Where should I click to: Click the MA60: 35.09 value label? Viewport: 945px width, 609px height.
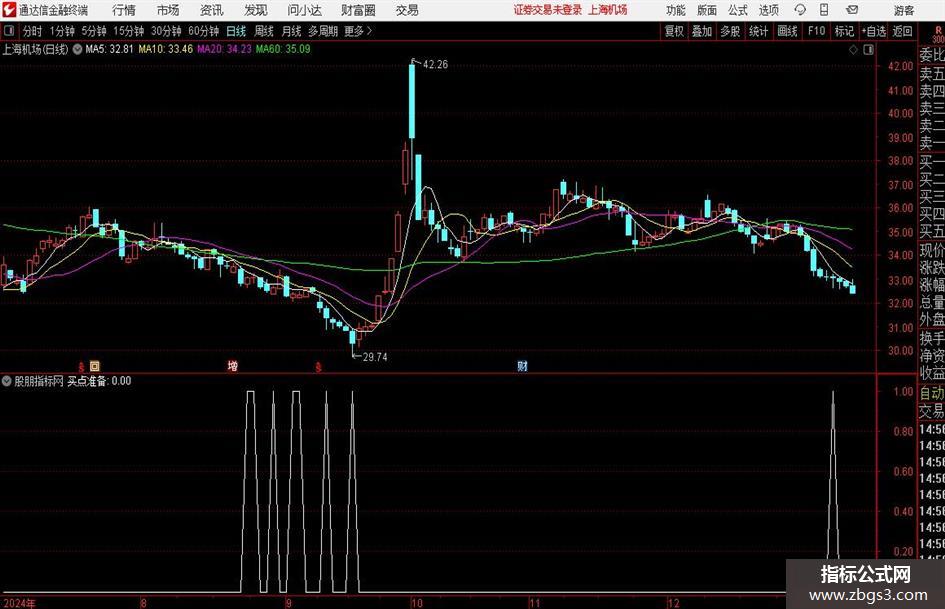(x=283, y=49)
